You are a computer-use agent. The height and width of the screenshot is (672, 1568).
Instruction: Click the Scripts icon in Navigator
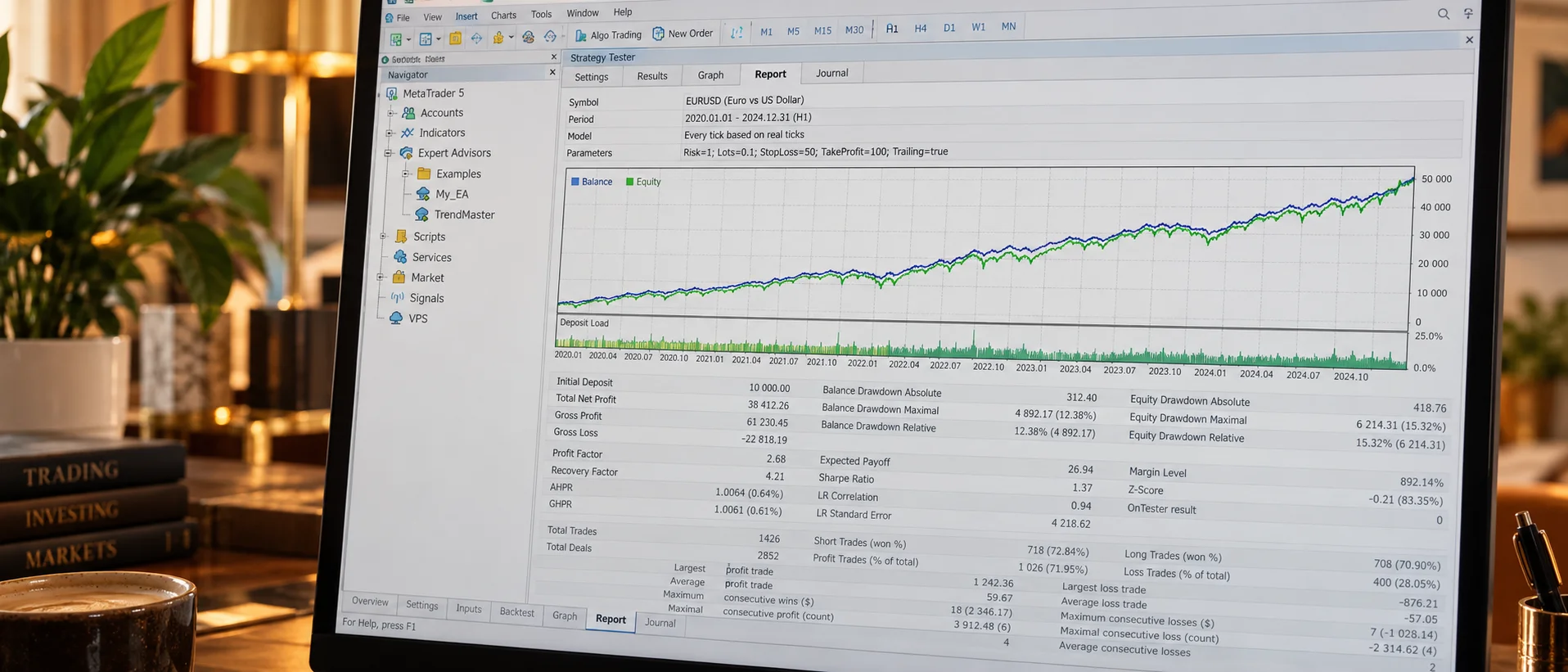(401, 237)
